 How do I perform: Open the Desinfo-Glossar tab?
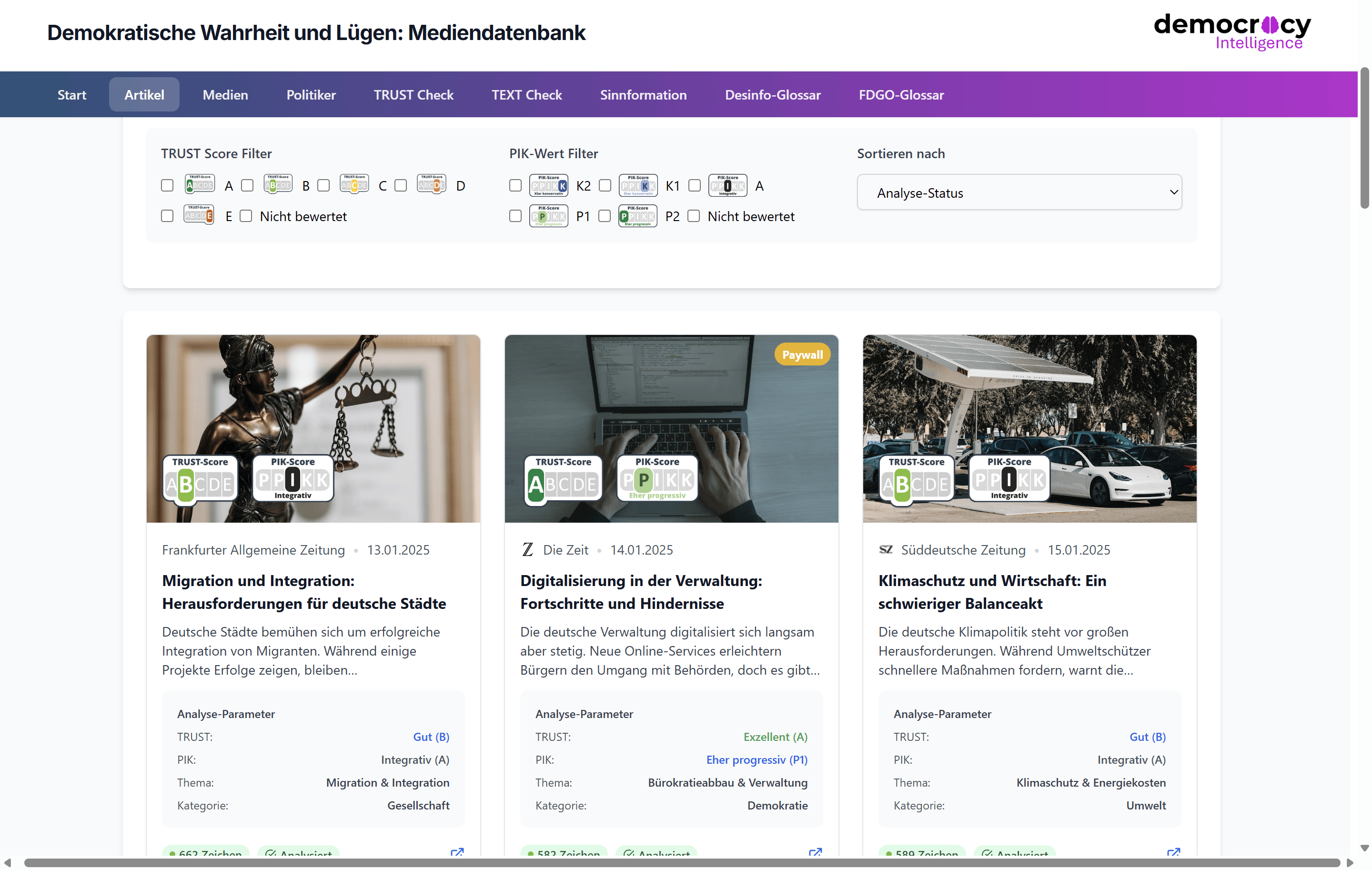coord(773,95)
